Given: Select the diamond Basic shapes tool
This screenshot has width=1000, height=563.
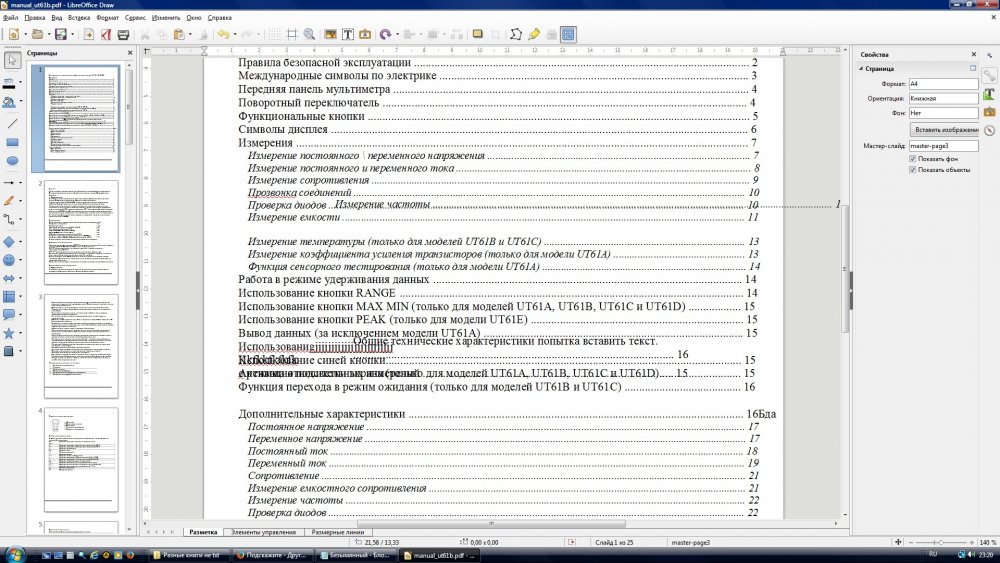Looking at the screenshot, I should pyautogui.click(x=9, y=242).
